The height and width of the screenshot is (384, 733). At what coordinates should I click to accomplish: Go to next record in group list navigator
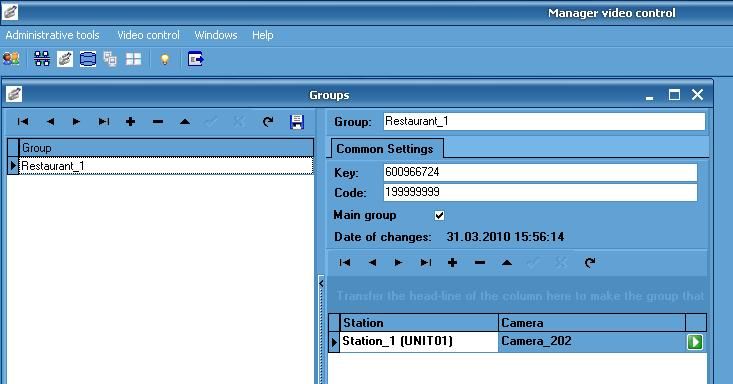76,122
